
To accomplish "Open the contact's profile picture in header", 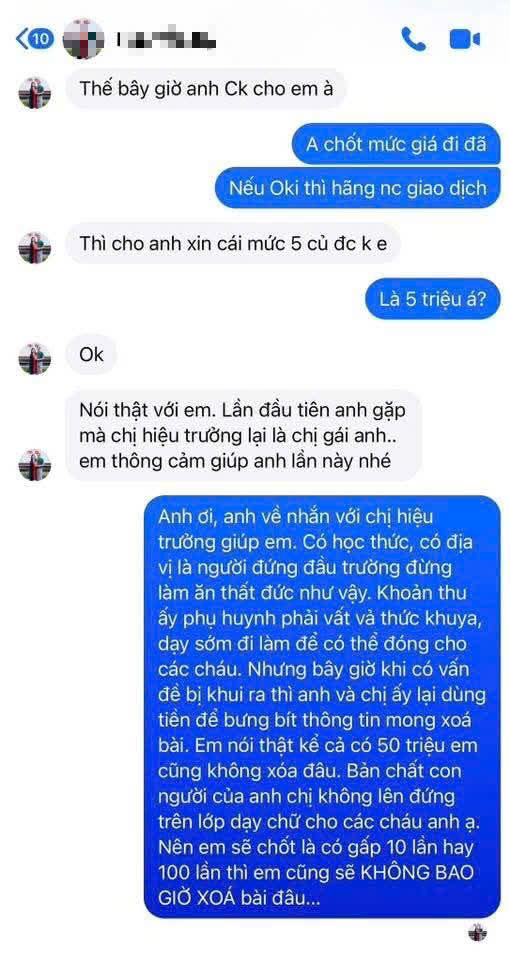I will click(x=84, y=39).
